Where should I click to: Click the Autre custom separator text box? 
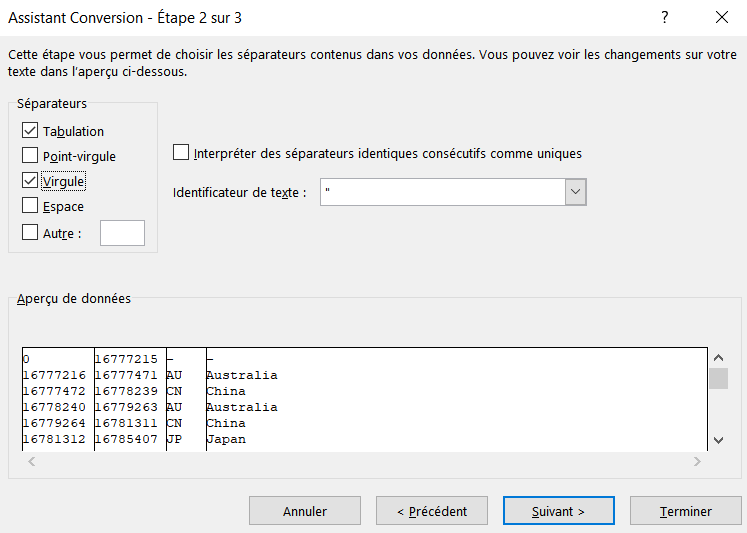point(122,233)
